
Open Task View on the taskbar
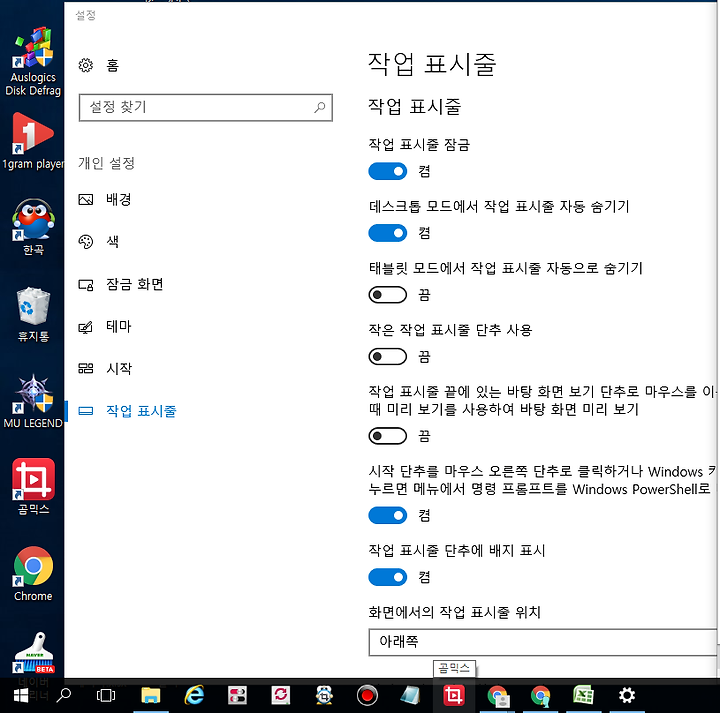pyautogui.click(x=106, y=696)
